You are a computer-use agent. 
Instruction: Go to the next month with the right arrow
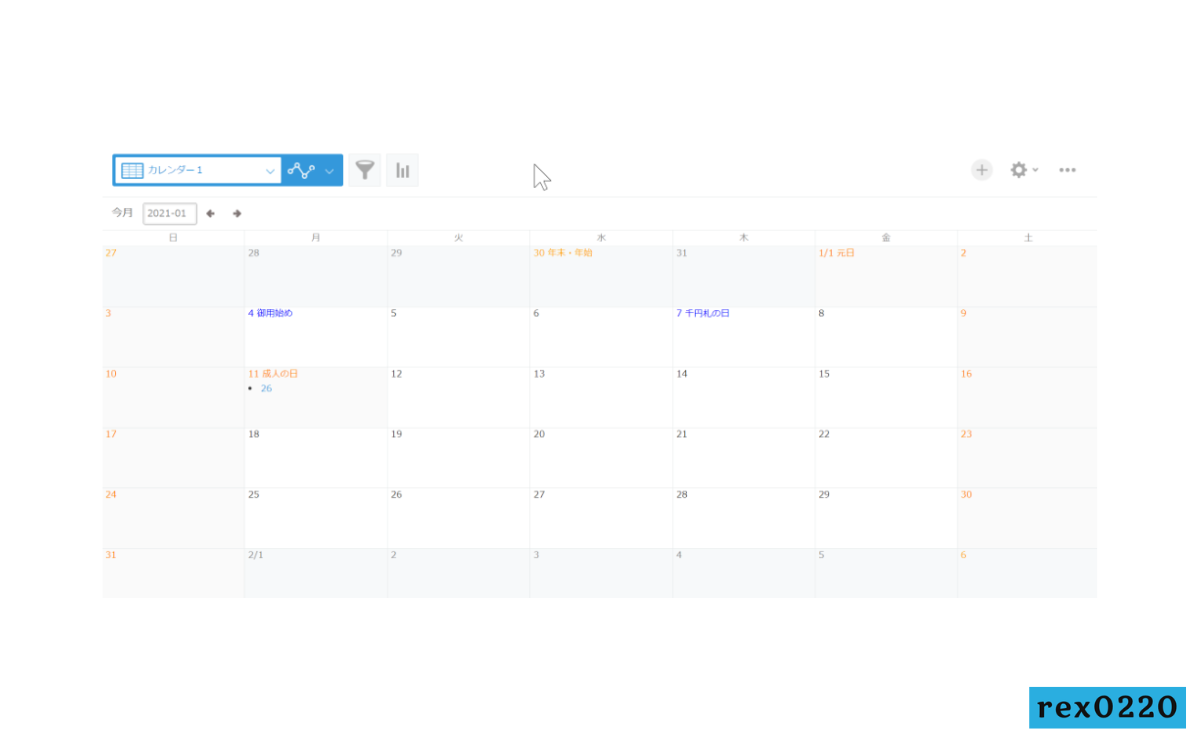[x=237, y=213]
